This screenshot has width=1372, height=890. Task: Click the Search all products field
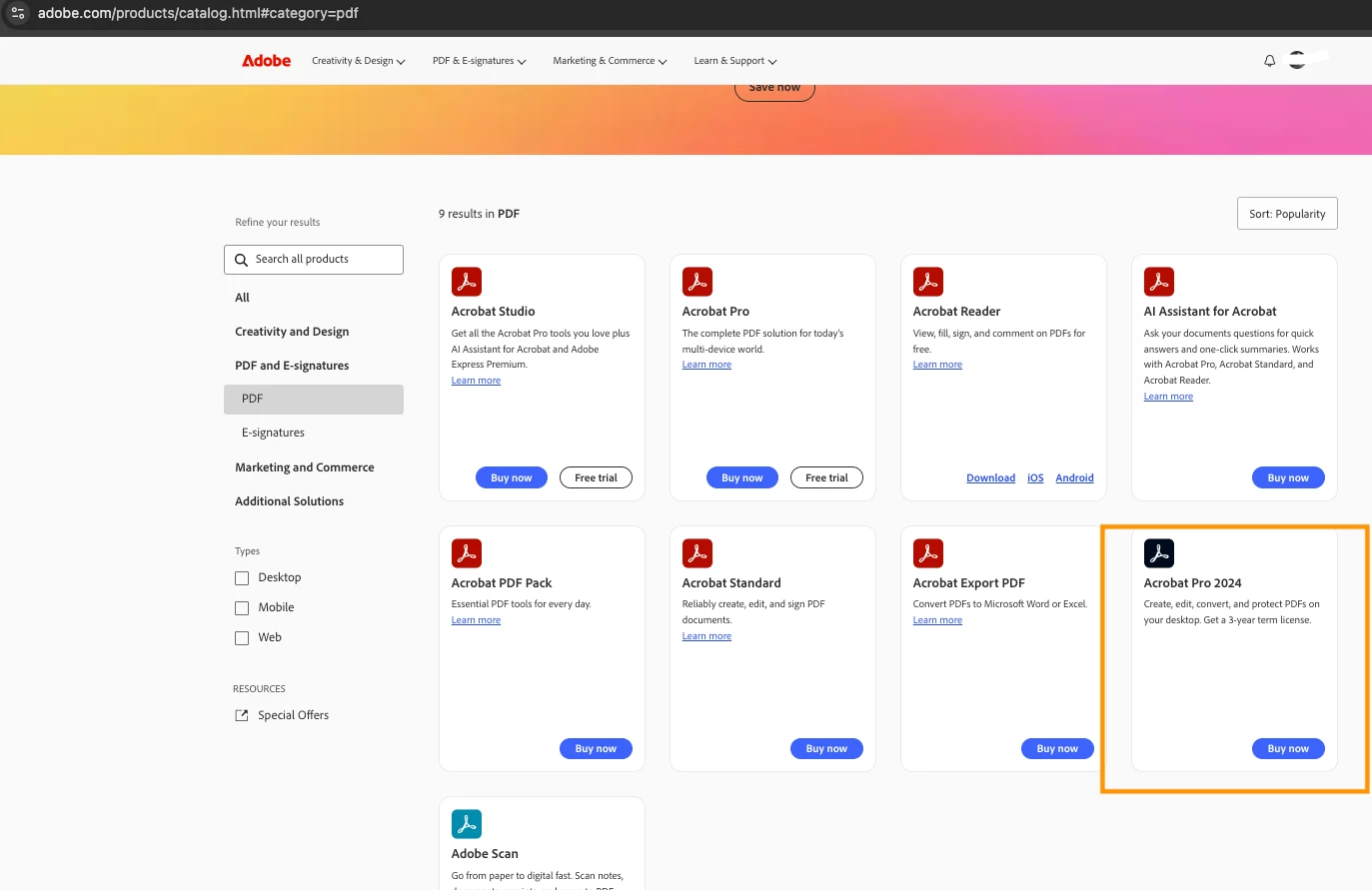[314, 260]
